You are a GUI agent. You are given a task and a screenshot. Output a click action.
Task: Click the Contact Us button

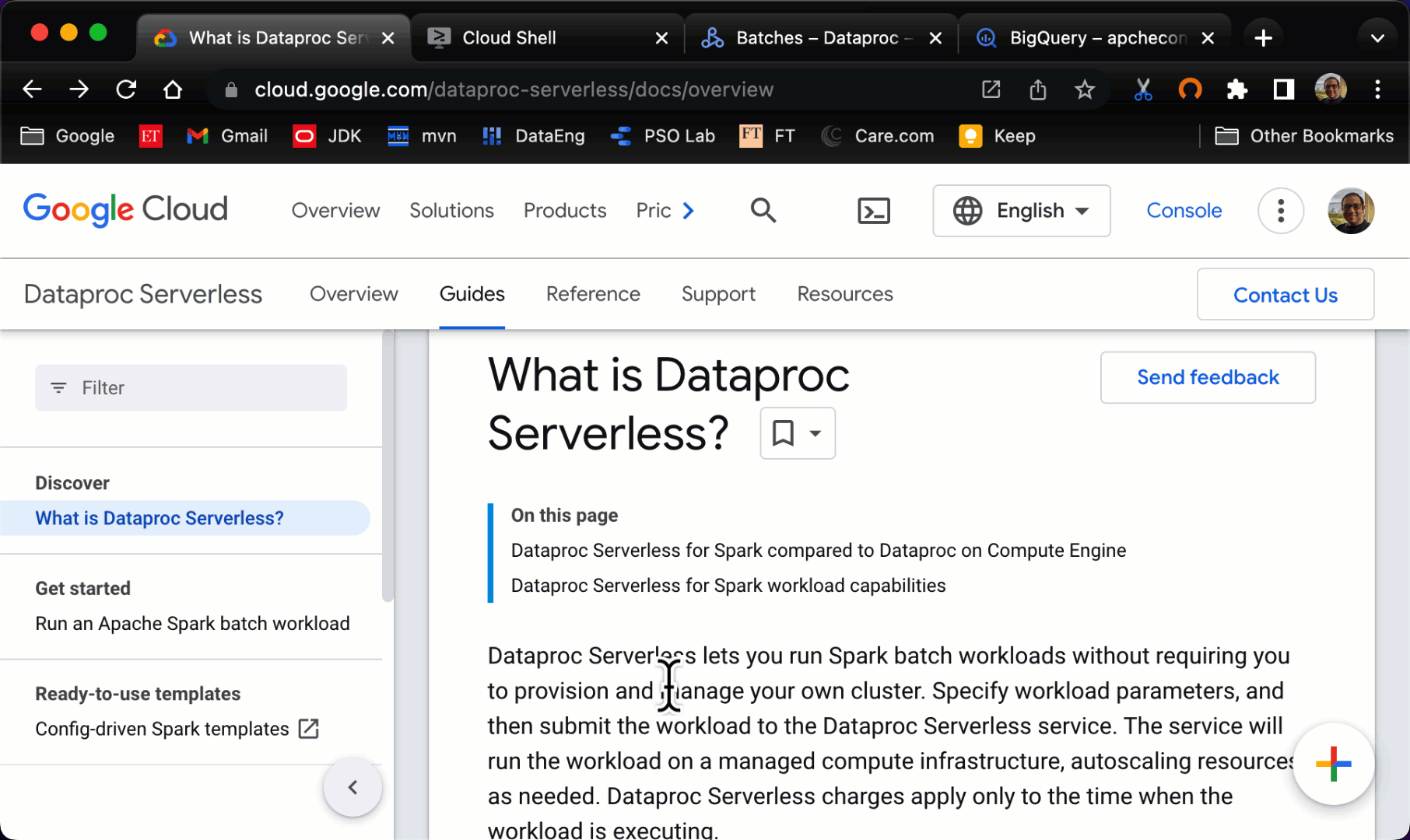[x=1285, y=295]
